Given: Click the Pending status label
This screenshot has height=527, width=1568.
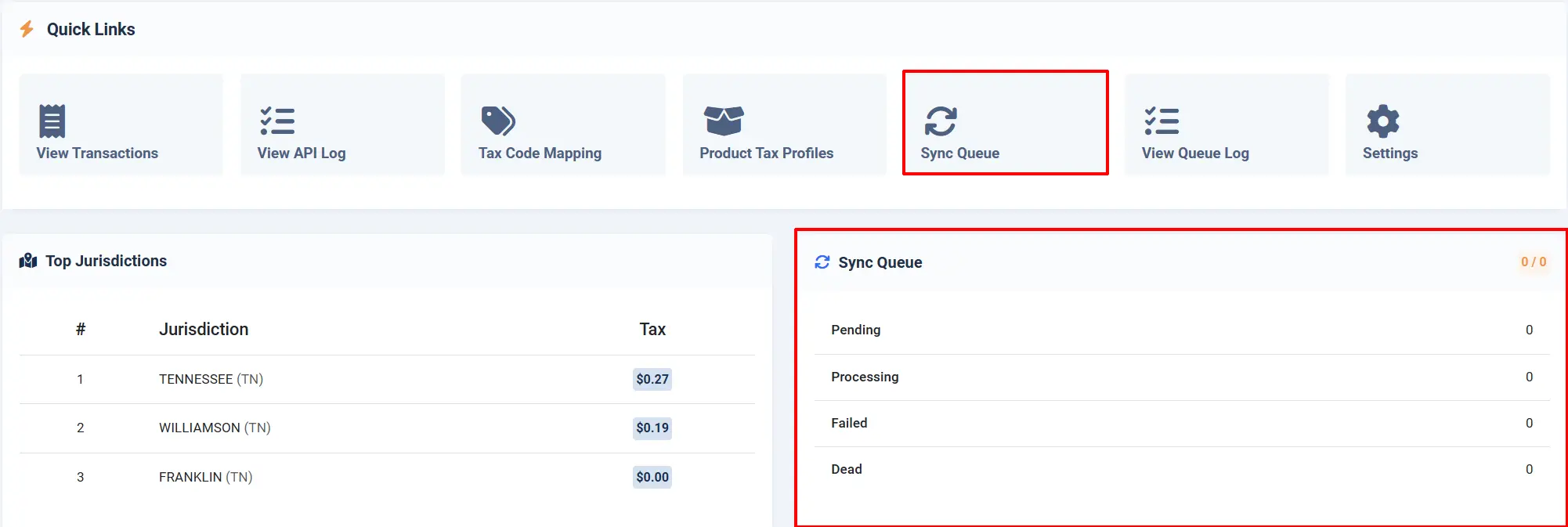Looking at the screenshot, I should 856,330.
